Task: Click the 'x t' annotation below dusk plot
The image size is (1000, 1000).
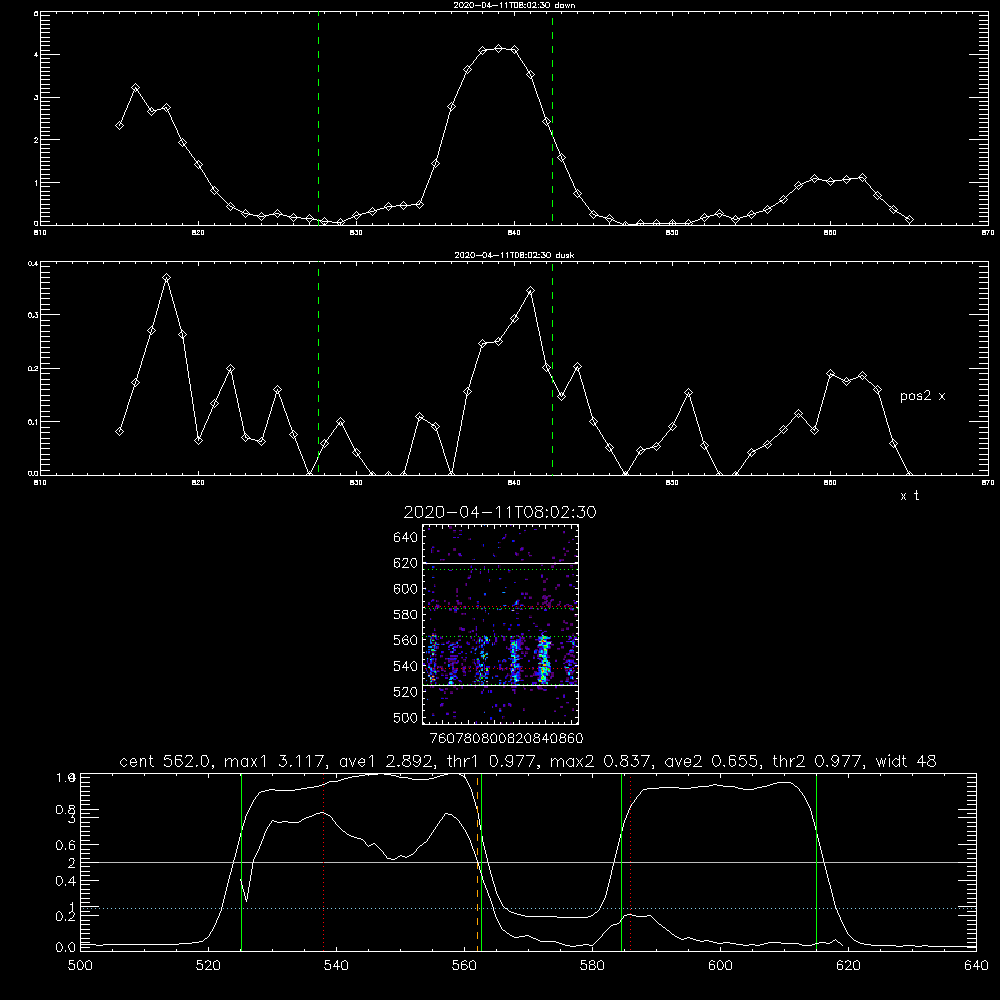Action: tap(909, 496)
